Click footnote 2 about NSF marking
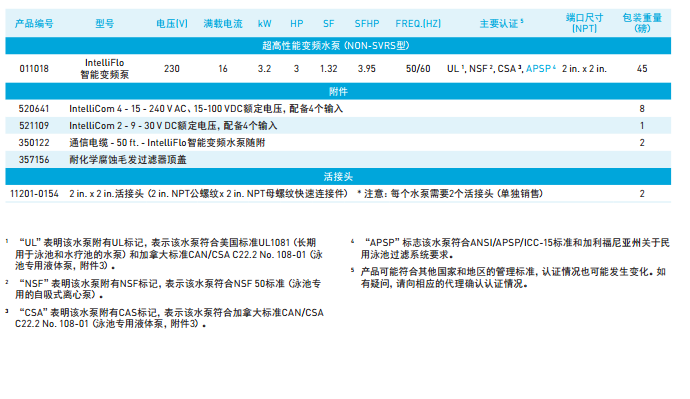Viewport: 690px width, 399px height. [x=163, y=289]
